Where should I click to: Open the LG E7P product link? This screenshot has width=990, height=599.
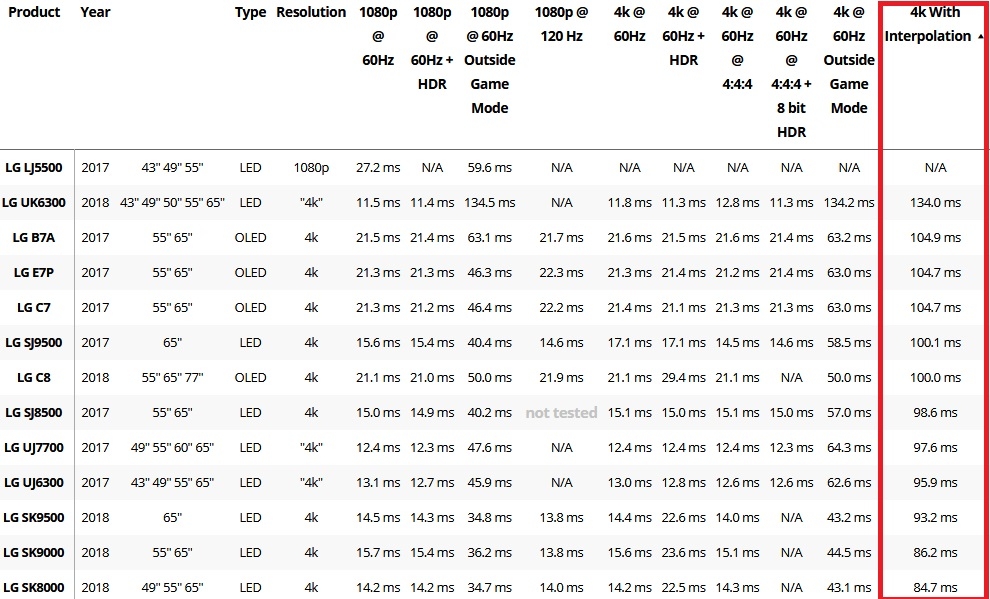34,273
